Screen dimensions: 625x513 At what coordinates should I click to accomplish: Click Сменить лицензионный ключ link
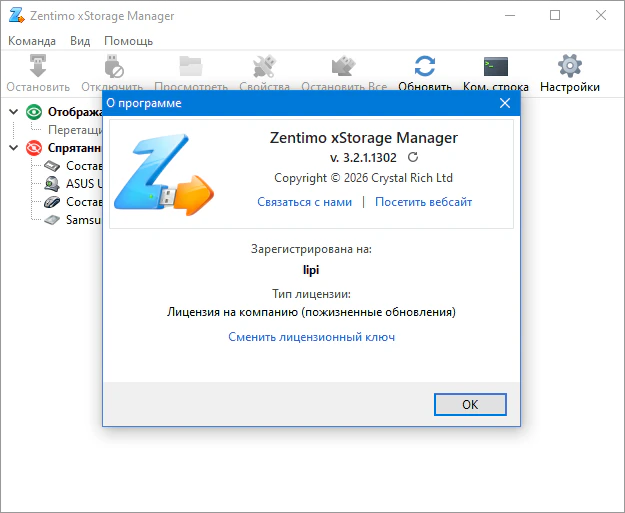(x=311, y=337)
